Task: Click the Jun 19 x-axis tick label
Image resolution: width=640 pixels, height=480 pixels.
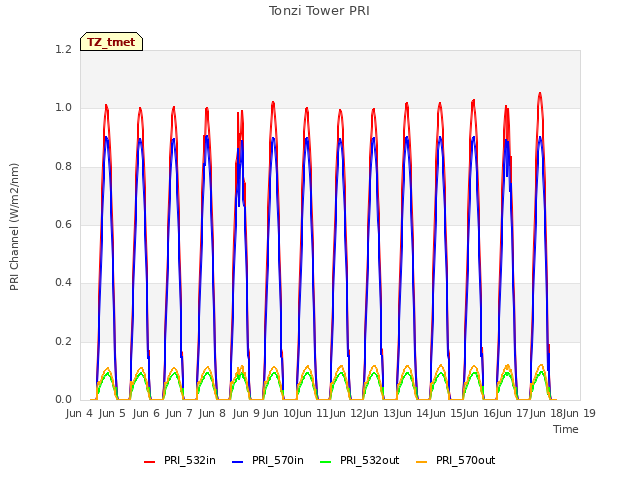Action: [579, 413]
